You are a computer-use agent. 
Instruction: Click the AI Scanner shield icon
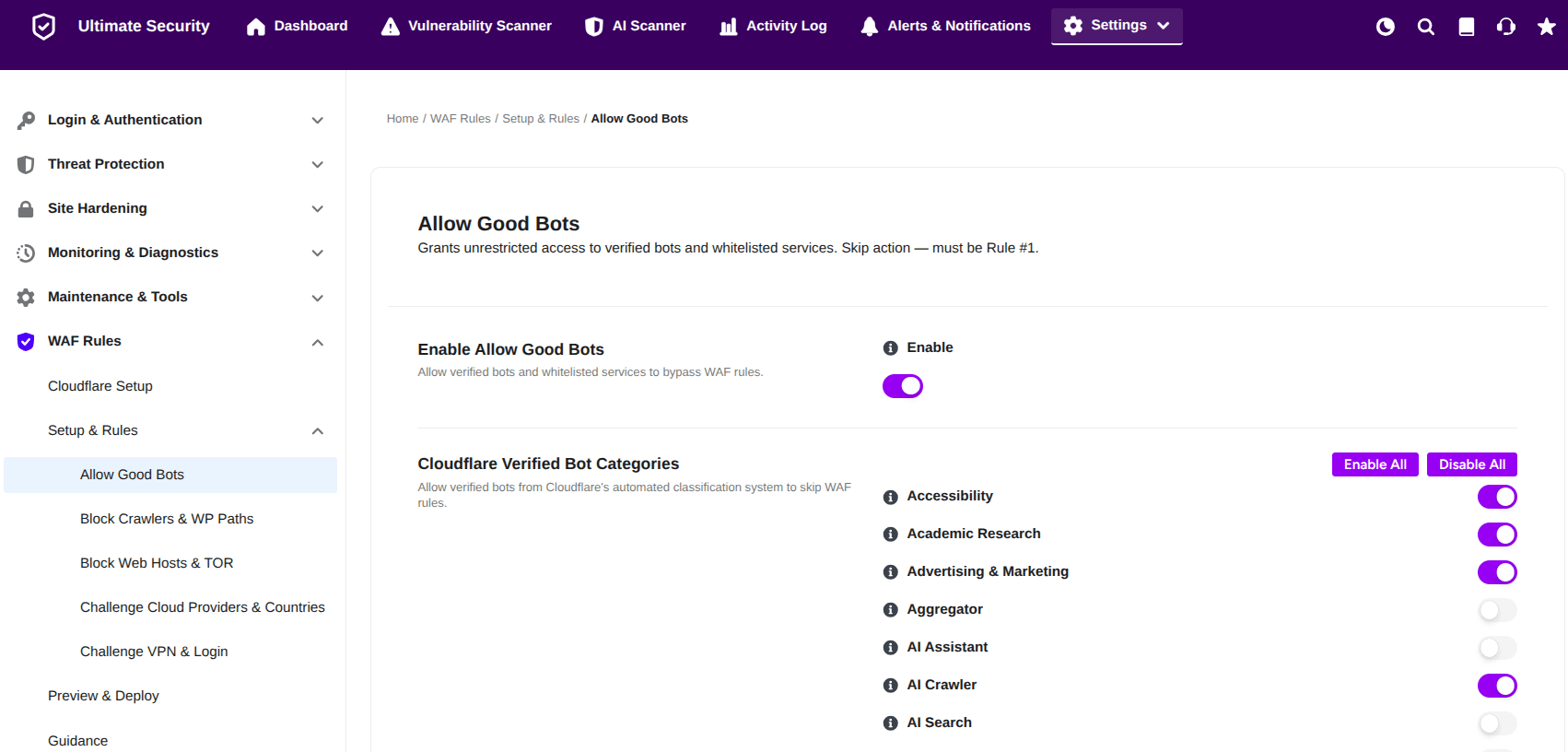coord(594,27)
